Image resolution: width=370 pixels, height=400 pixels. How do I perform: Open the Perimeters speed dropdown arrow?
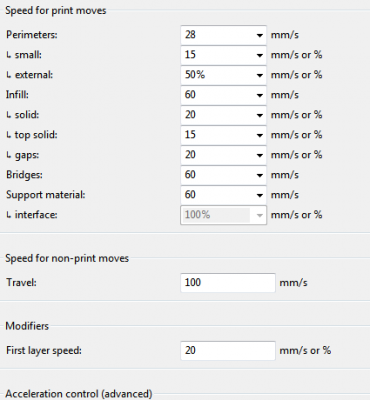tap(260, 35)
